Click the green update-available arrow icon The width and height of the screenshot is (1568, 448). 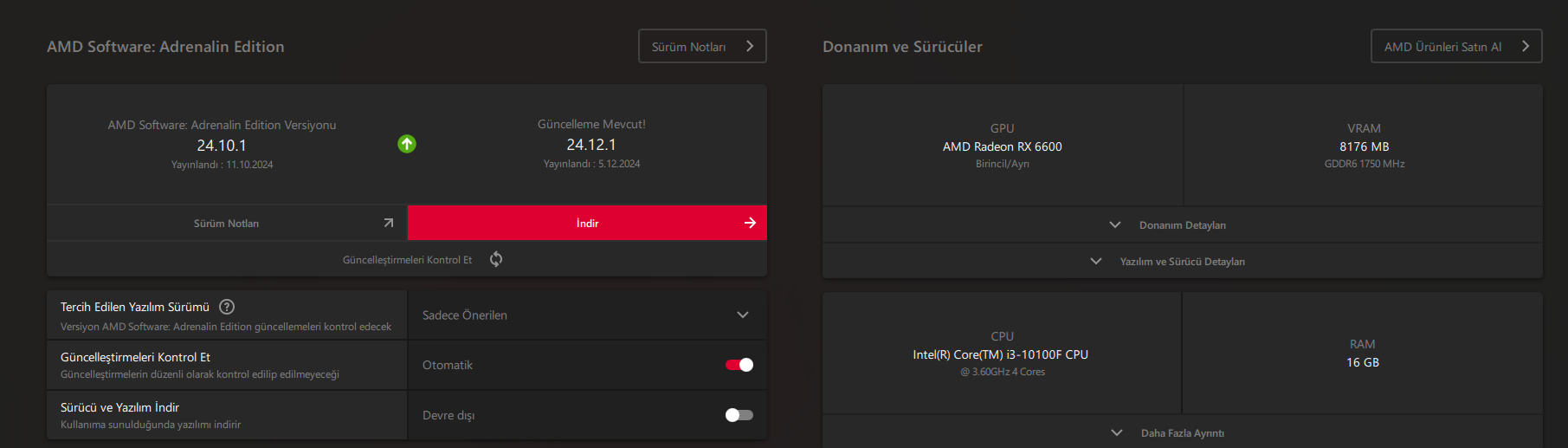407,144
